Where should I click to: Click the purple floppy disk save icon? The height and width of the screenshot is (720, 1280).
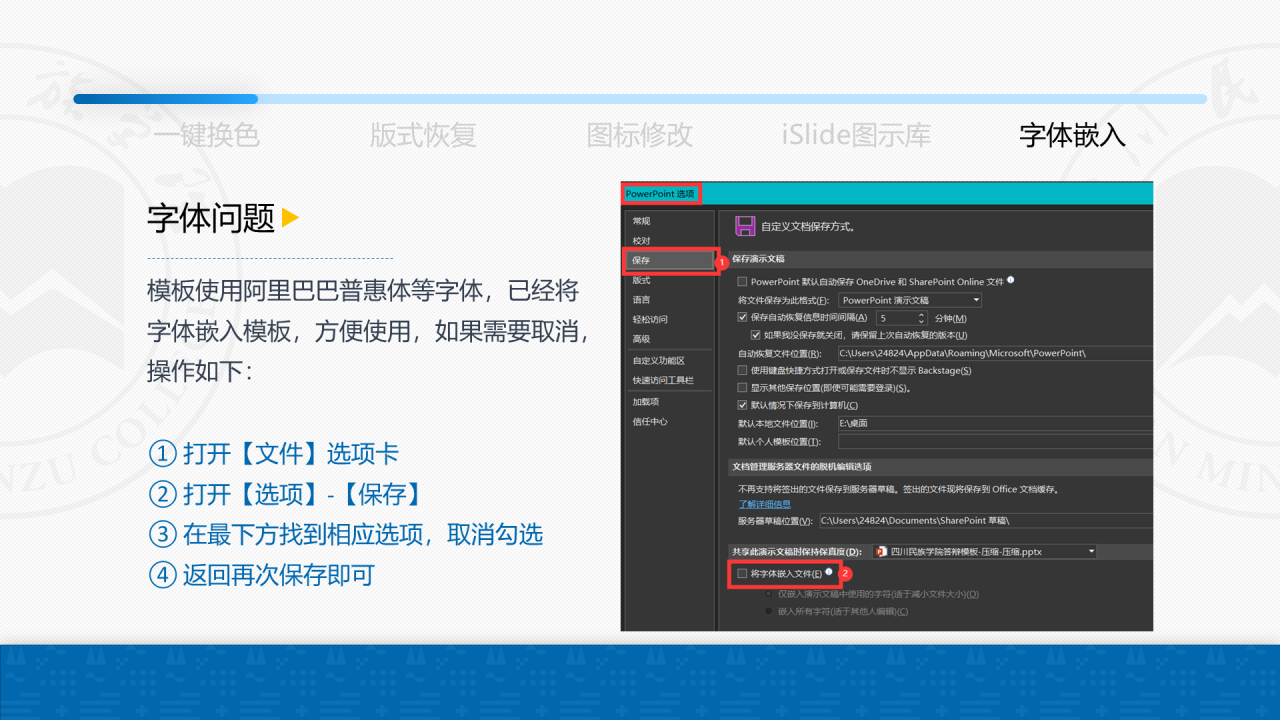[744, 226]
